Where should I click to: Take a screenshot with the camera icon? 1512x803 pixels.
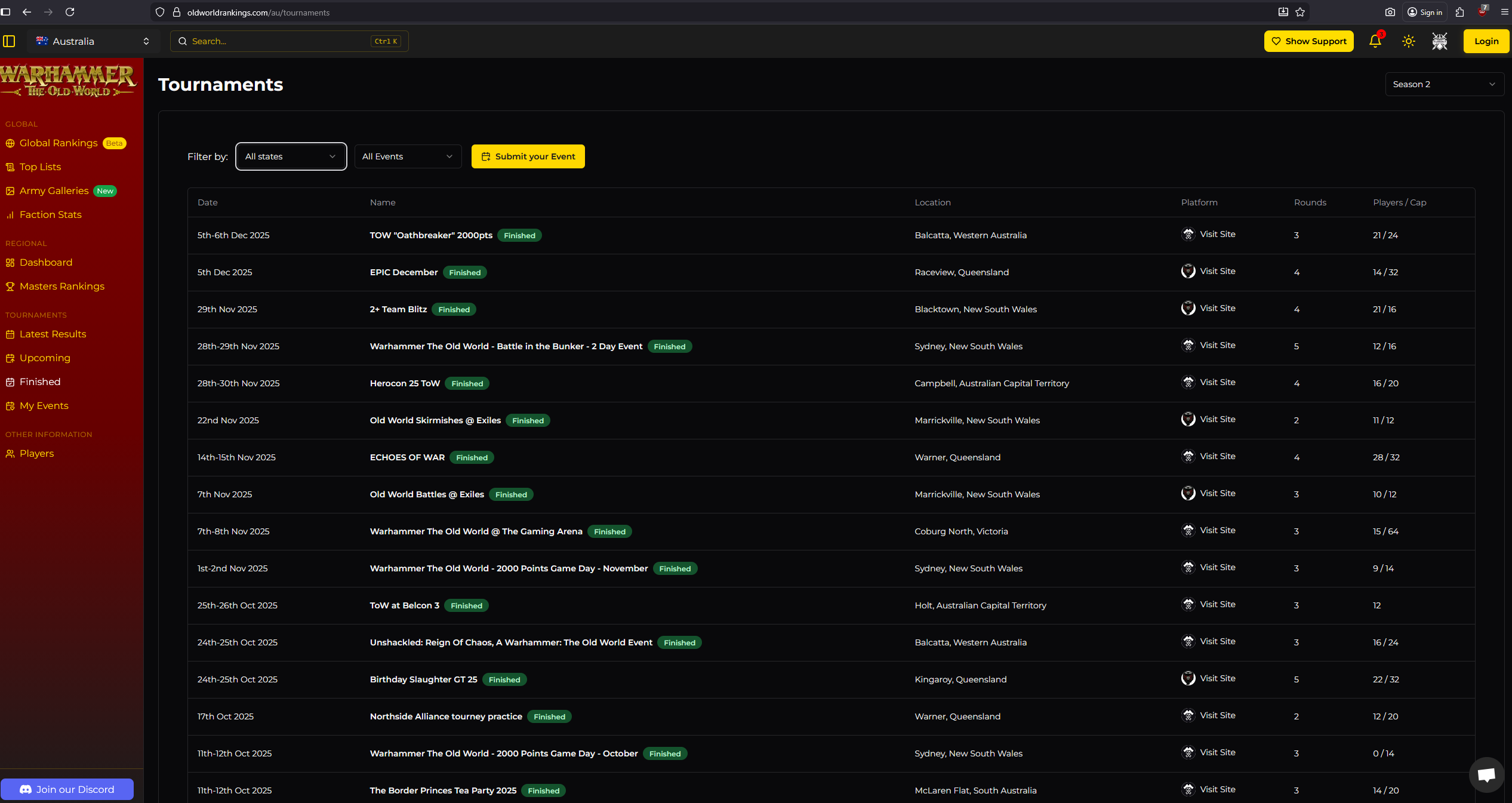(1390, 12)
